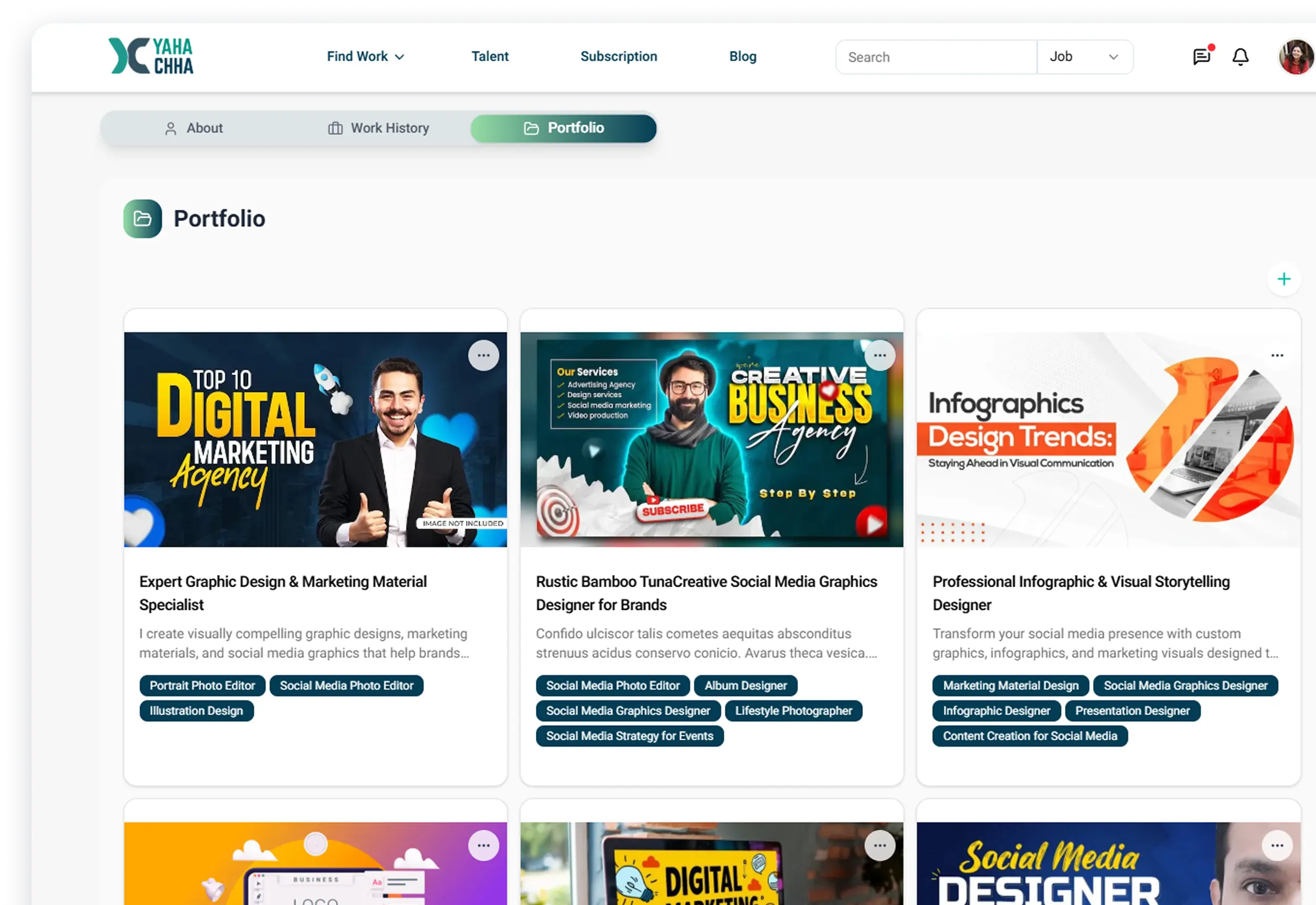Open the user profile avatar
1316x905 pixels.
(x=1295, y=57)
